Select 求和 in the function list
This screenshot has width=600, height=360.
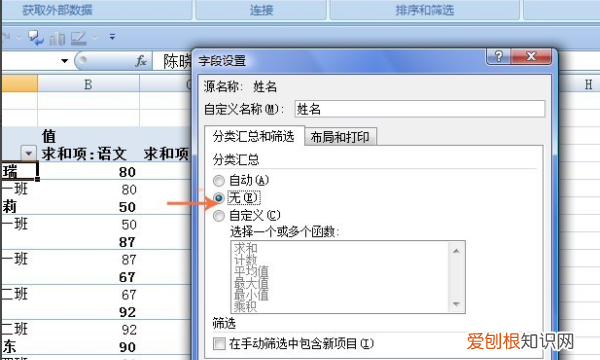pos(245,248)
